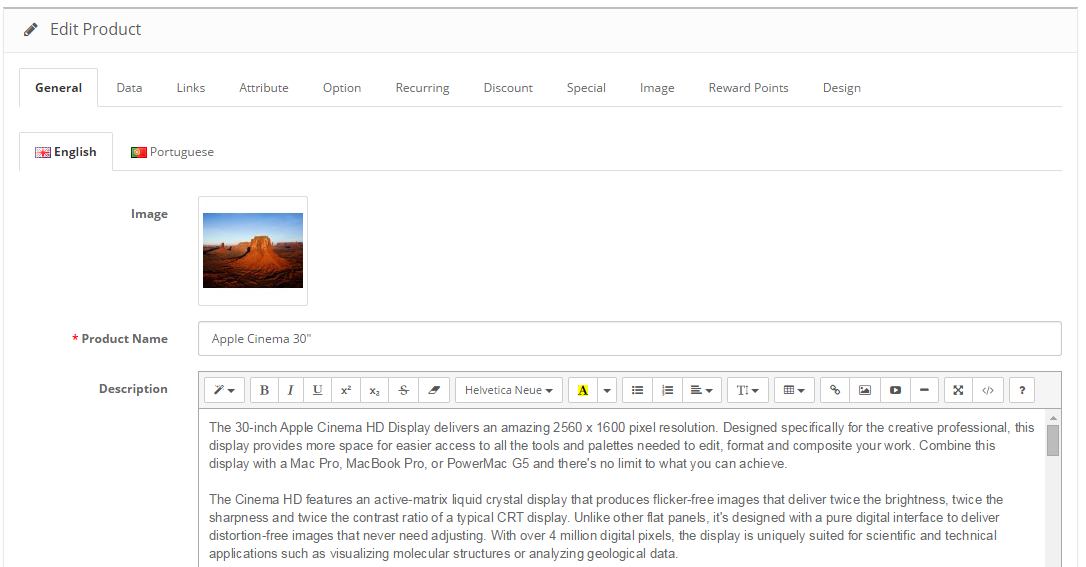The image size is (1086, 567).
Task: Go to the Reward Points tab
Action: [x=748, y=88]
